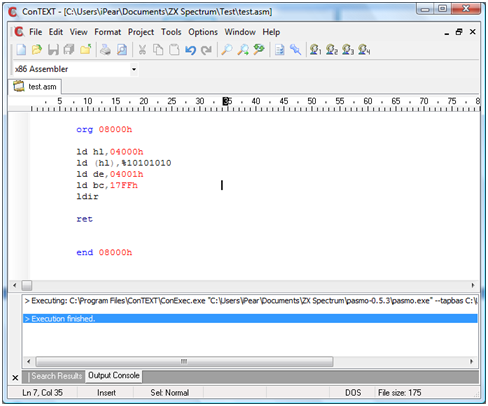Viewport: 488px width, 406px height.
Task: Click Find Next icon
Action: tap(243, 50)
